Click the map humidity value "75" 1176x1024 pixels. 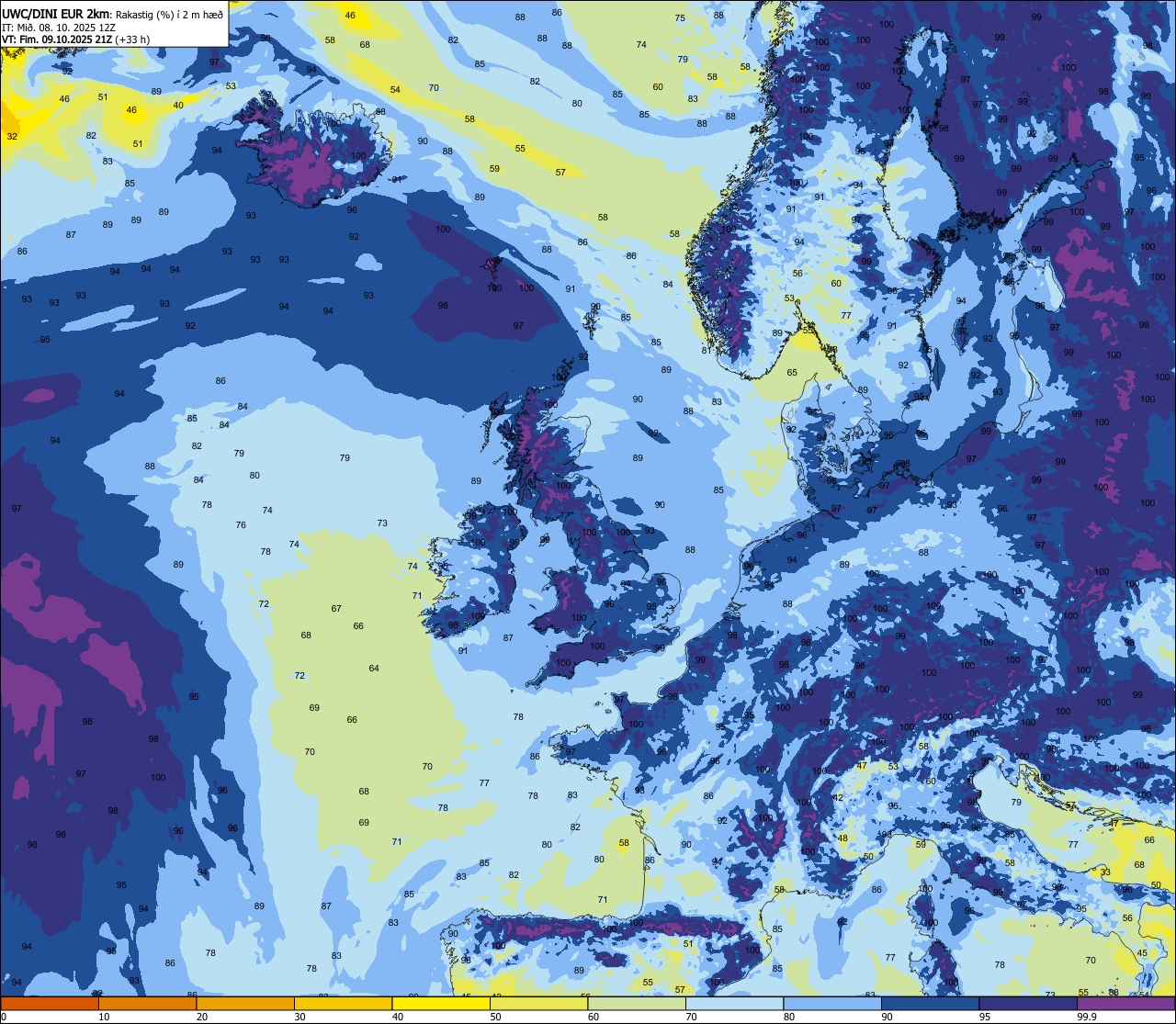pos(680,17)
